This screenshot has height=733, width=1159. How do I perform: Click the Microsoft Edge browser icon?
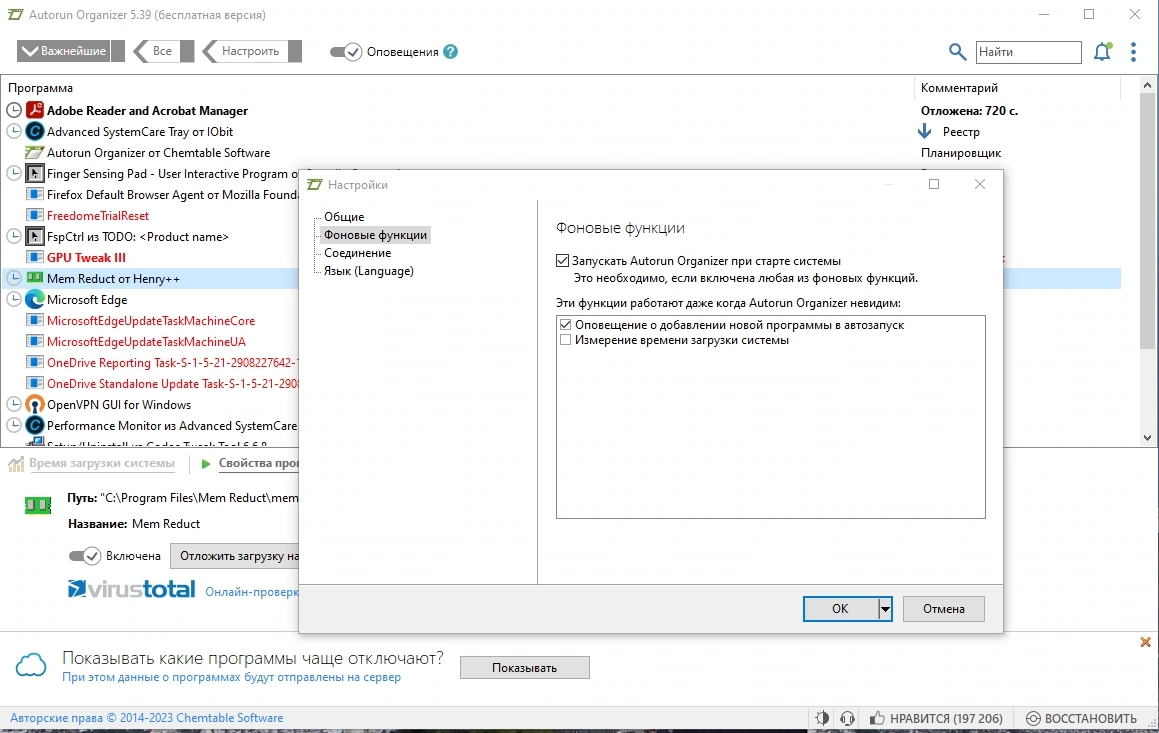point(35,299)
